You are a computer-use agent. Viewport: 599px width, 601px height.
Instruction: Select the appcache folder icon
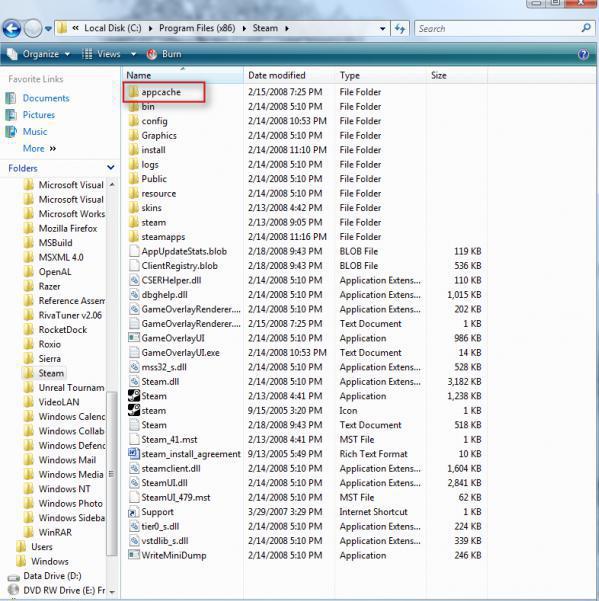click(x=133, y=92)
